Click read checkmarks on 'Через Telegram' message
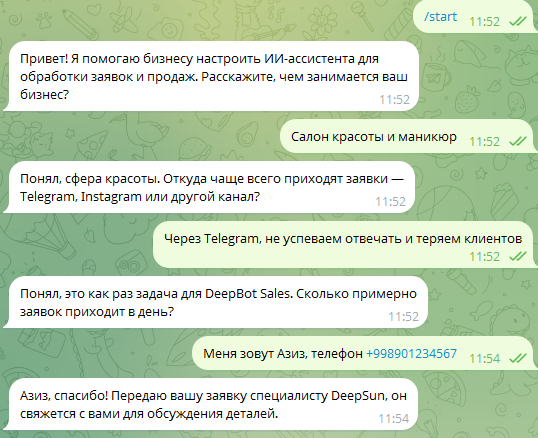Viewport: 538px width, 438px height. (518, 256)
